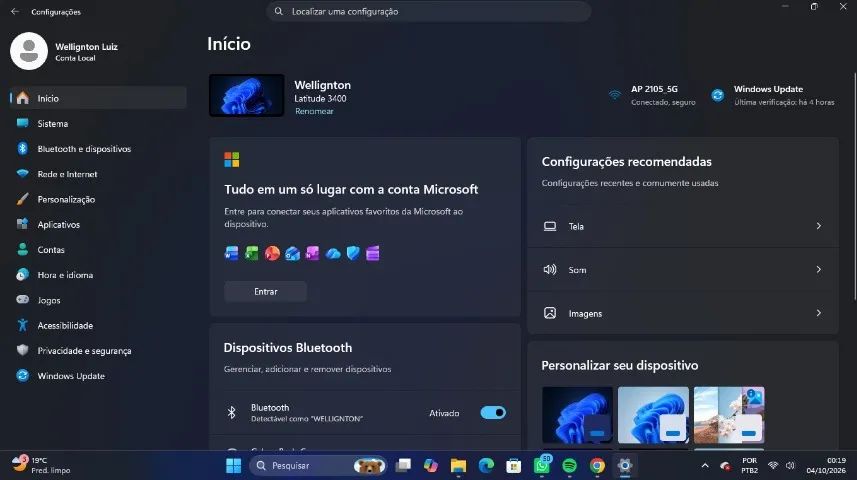Click the device wallpaper thumbnail beside Wellington
Image resolution: width=857 pixels, height=480 pixels.
246,95
